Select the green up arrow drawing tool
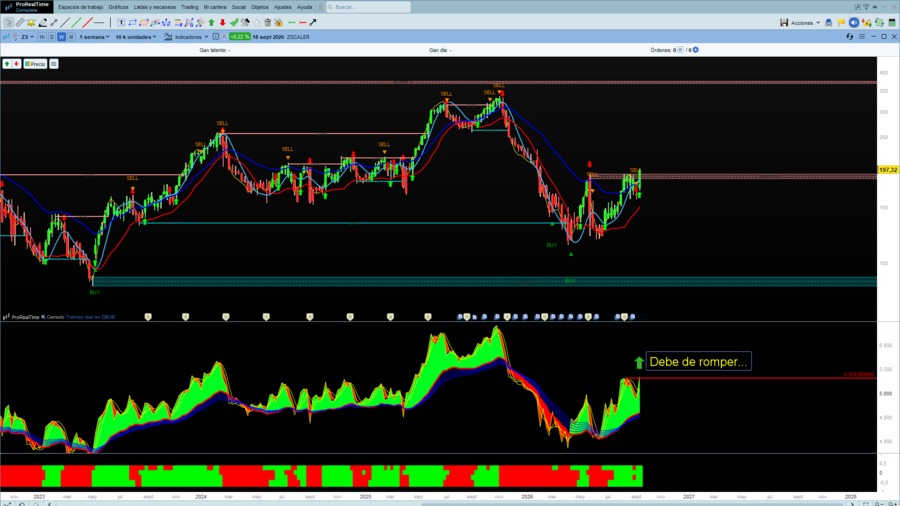 [x=211, y=22]
